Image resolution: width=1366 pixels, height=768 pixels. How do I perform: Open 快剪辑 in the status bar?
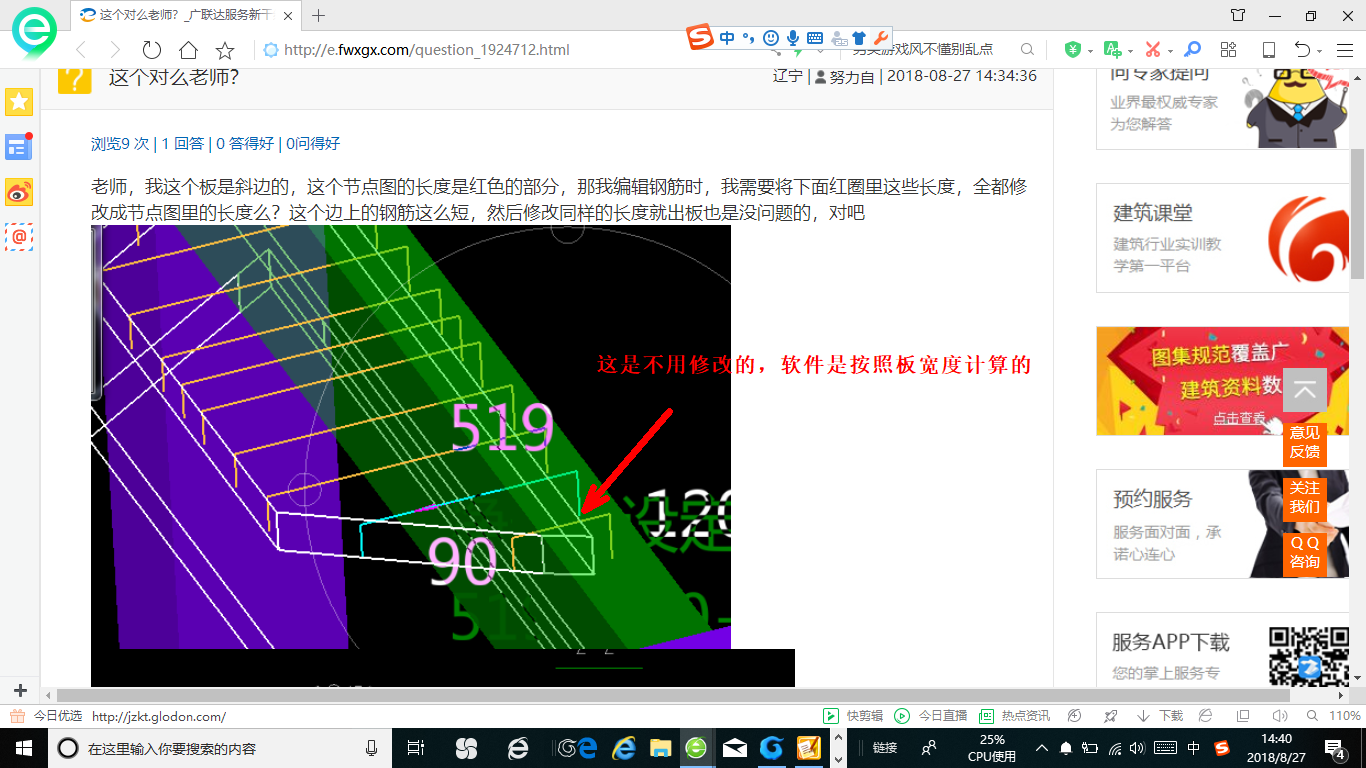click(x=853, y=716)
